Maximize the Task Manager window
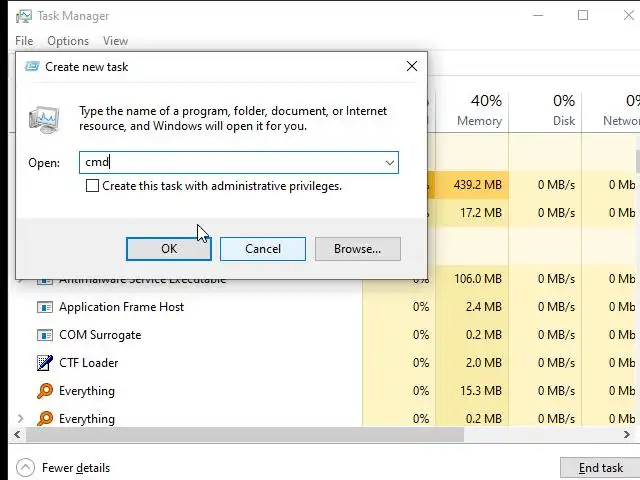The image size is (640, 480). click(x=583, y=16)
